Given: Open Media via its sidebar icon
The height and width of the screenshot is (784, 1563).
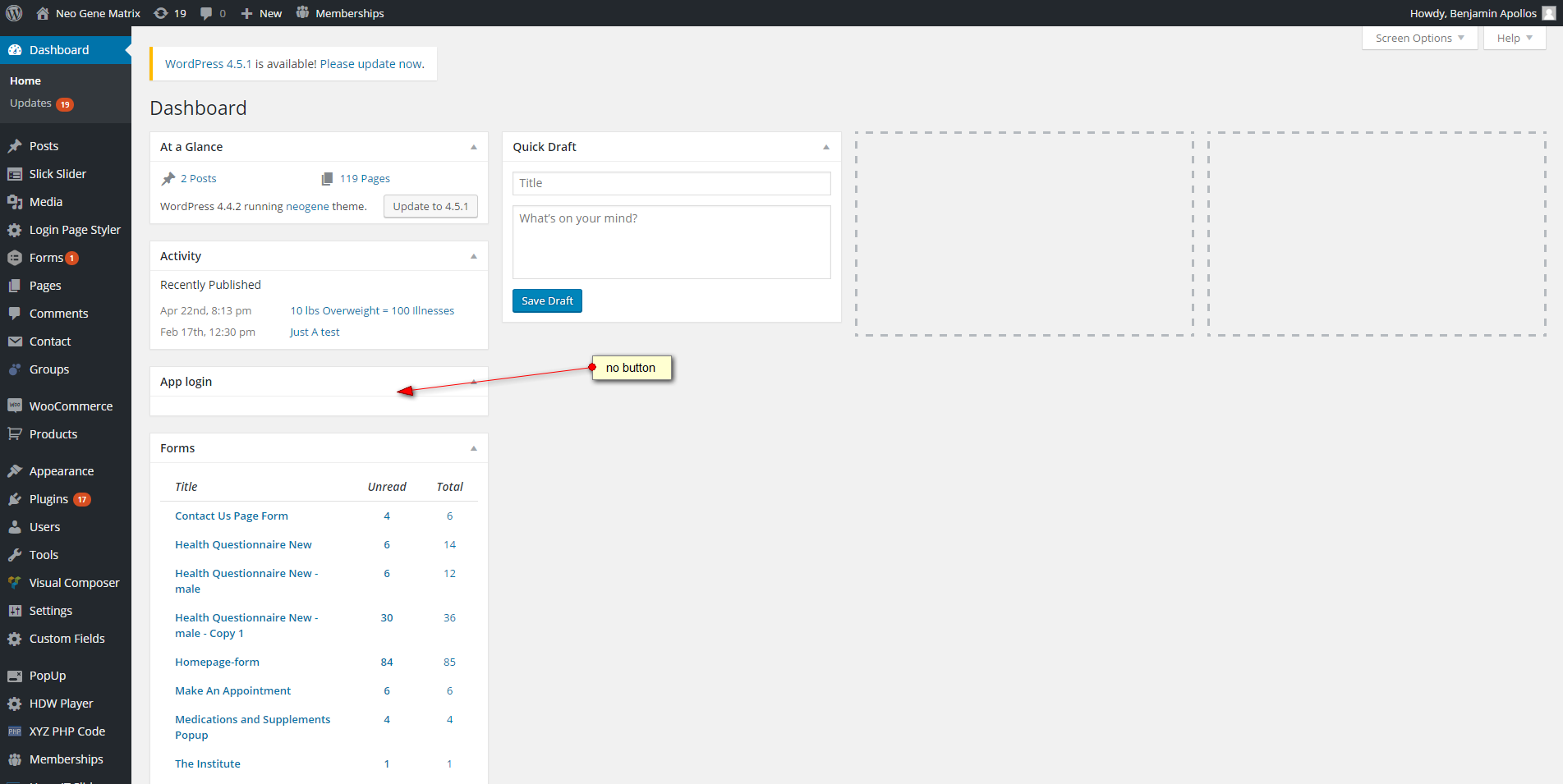Looking at the screenshot, I should click(15, 202).
